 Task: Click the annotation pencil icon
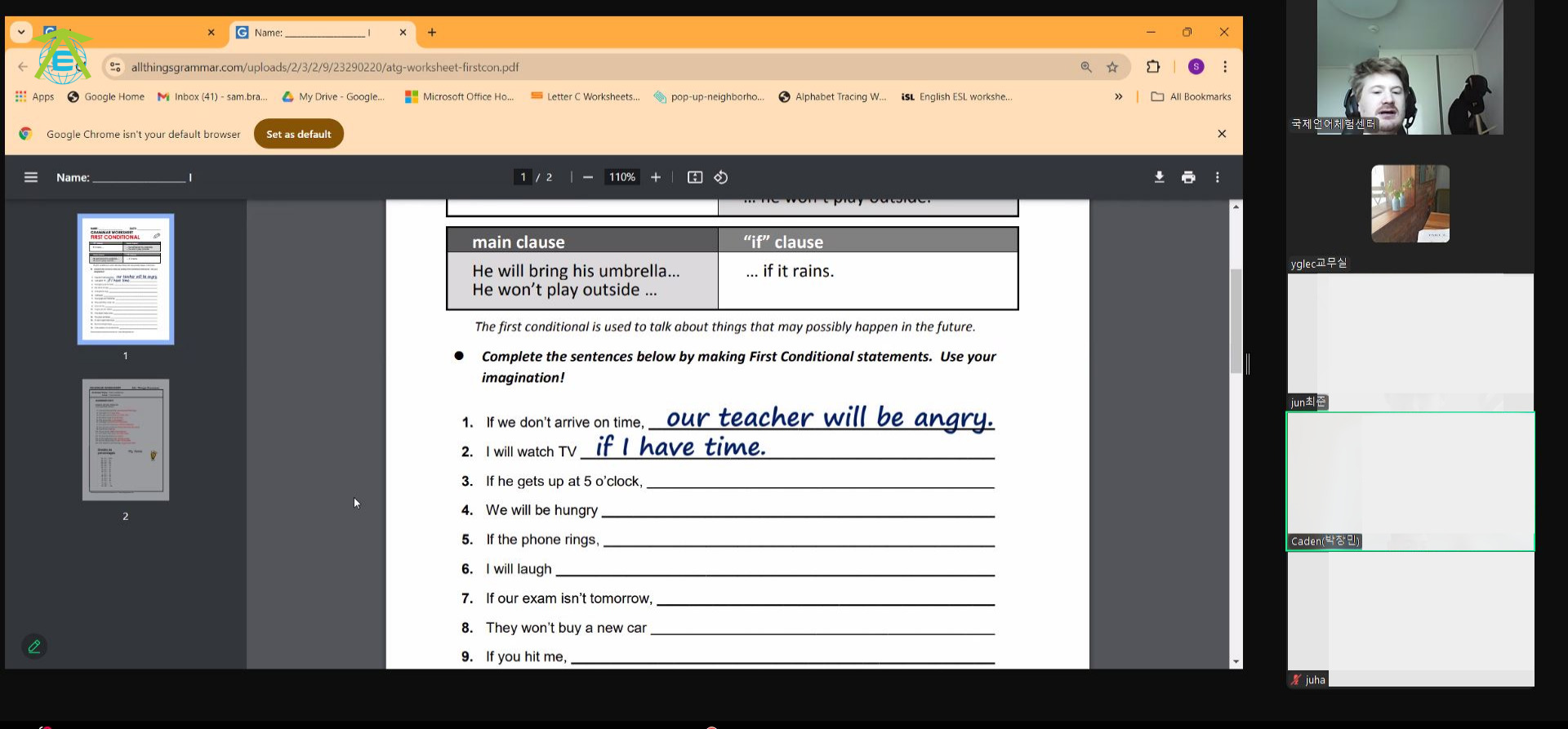[x=34, y=647]
